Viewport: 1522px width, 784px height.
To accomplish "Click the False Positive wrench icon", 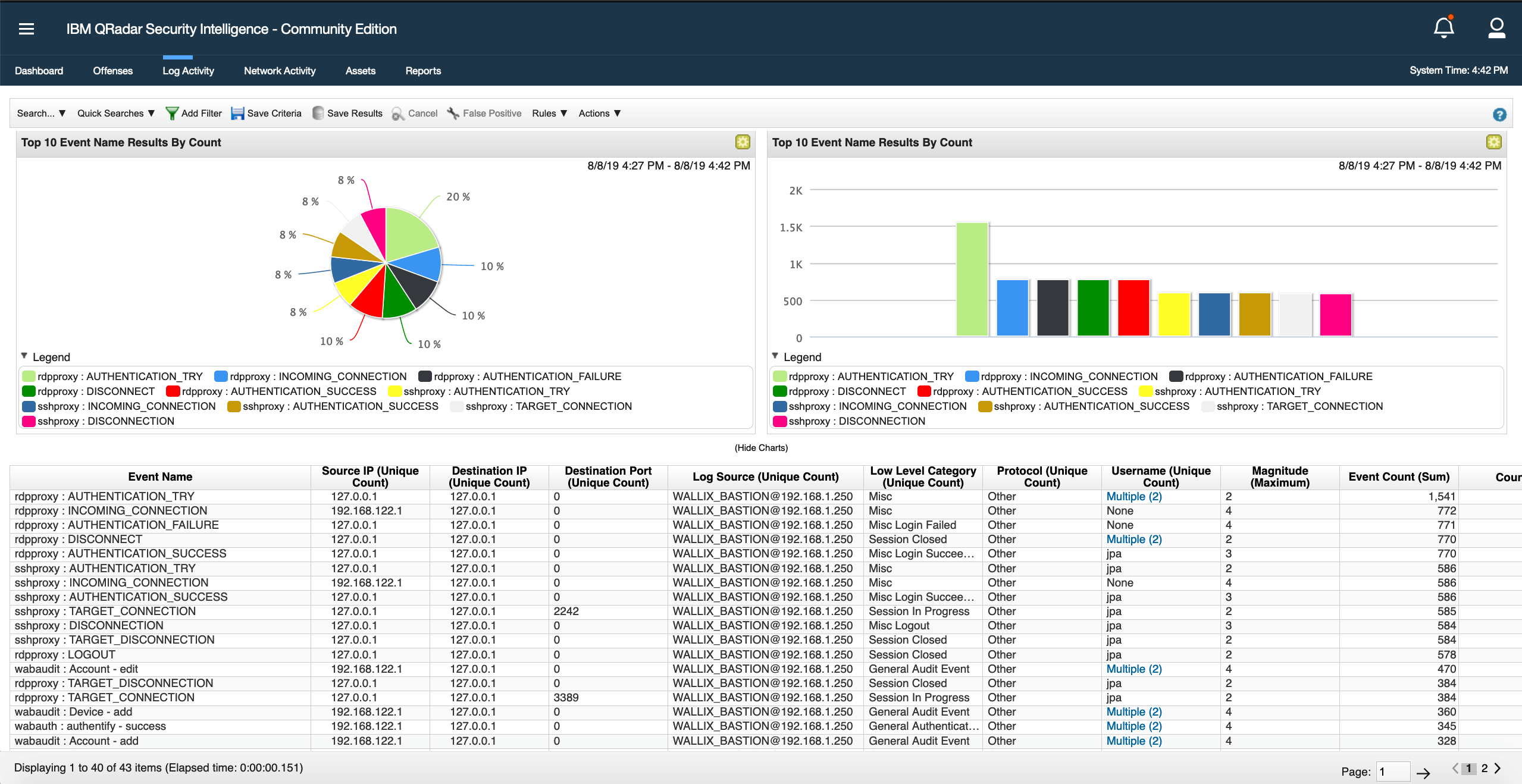I will coord(453,113).
